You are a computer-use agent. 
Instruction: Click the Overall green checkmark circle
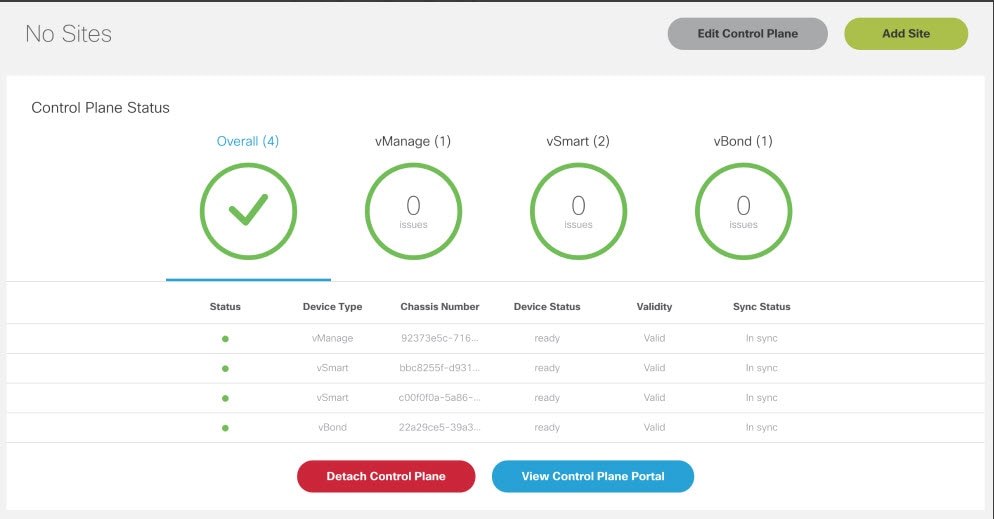pyautogui.click(x=248, y=211)
